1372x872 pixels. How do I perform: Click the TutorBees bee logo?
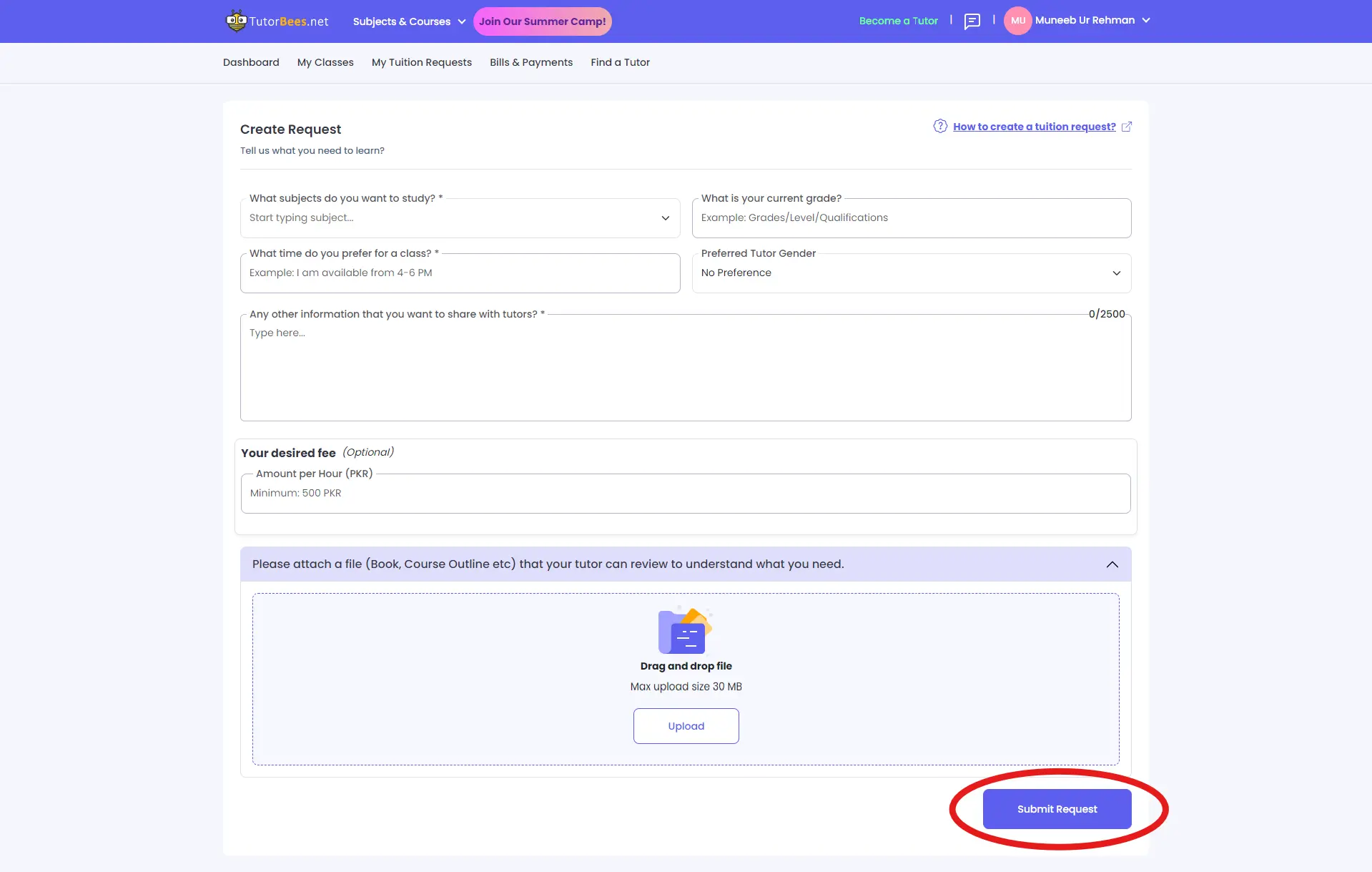point(236,21)
